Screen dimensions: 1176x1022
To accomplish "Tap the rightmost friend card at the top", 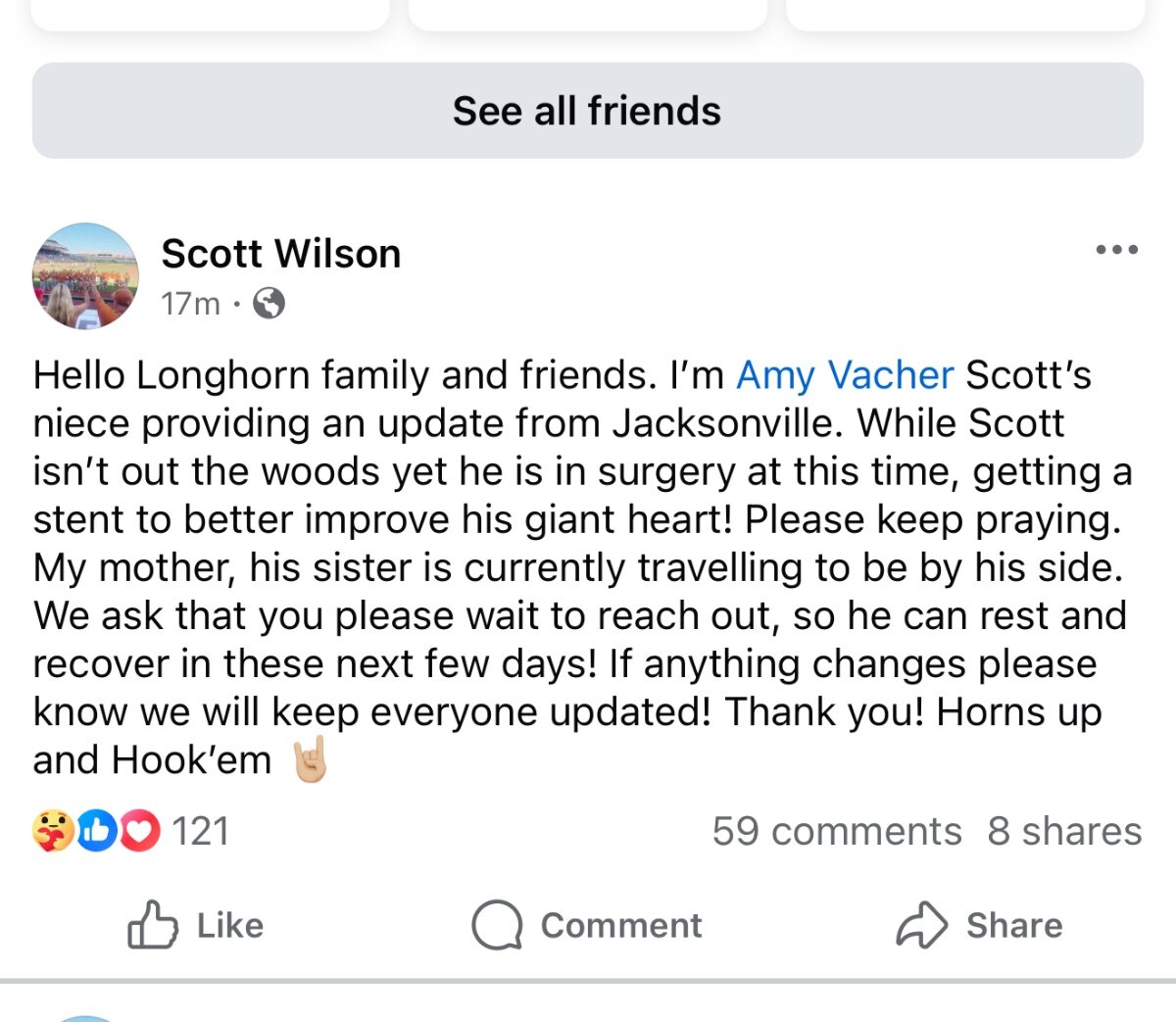I will click(x=965, y=14).
